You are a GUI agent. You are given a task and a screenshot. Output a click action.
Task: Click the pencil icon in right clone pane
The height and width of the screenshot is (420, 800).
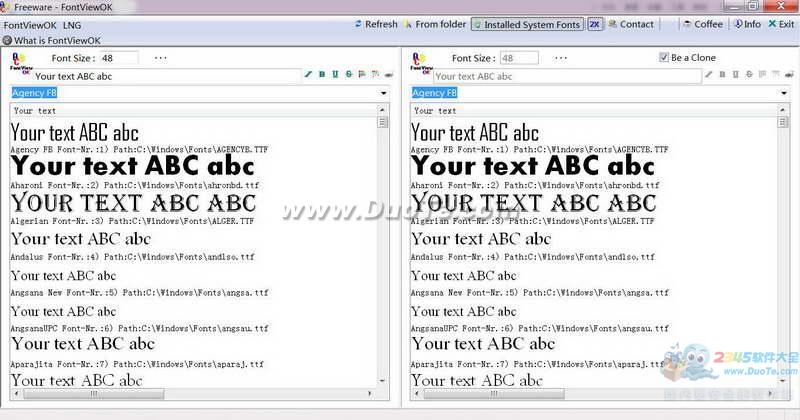709,75
